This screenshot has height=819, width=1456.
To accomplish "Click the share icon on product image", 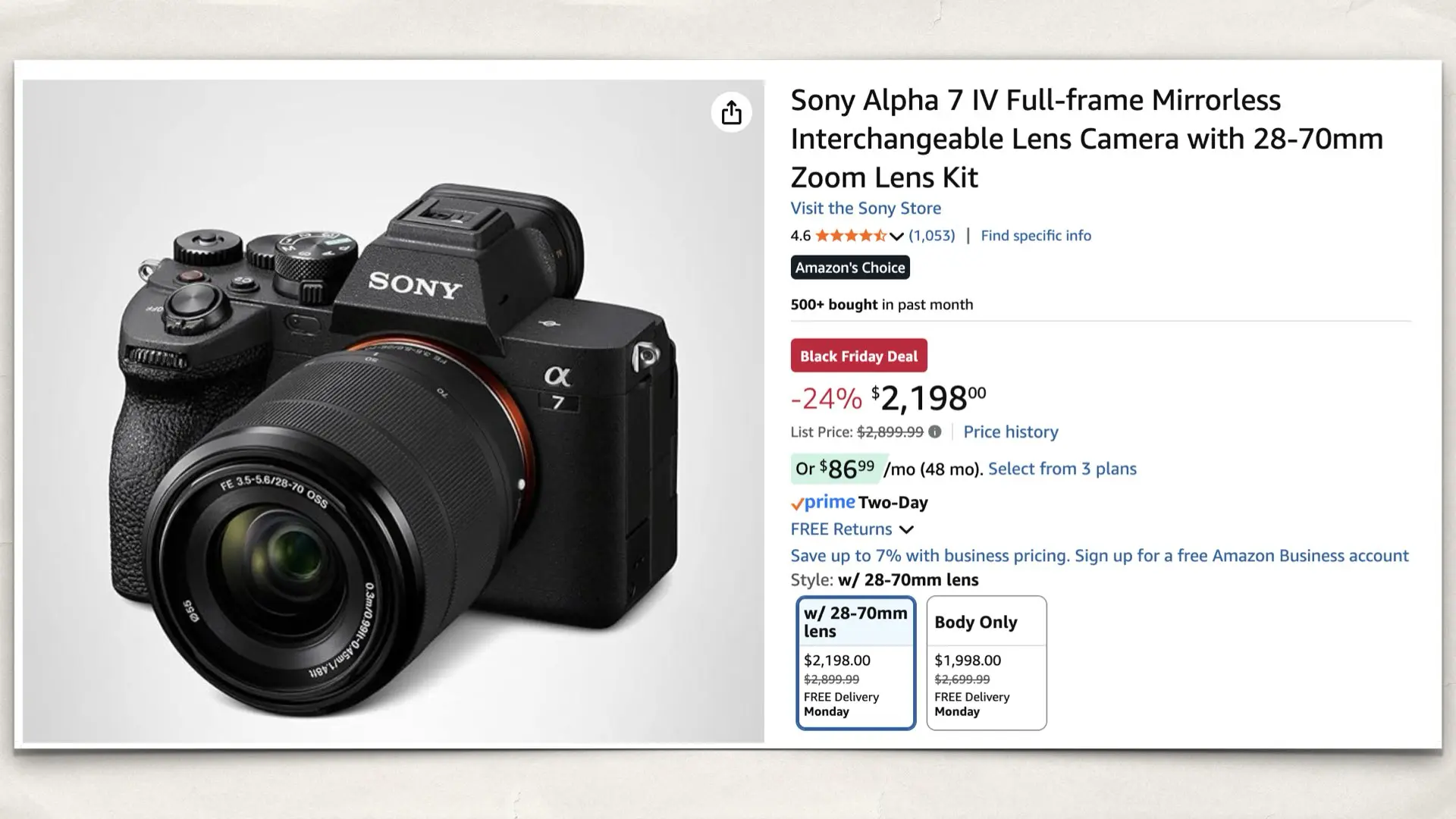I will pos(731,113).
